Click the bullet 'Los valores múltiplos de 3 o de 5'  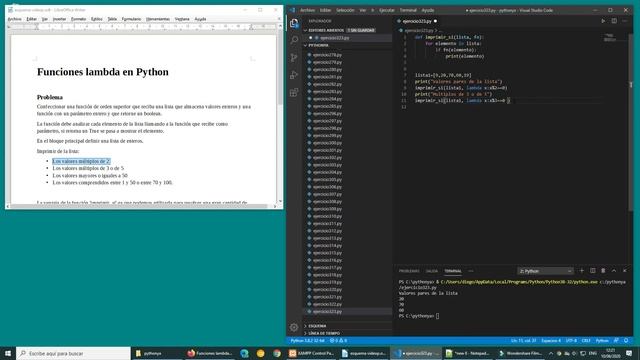(x=88, y=168)
